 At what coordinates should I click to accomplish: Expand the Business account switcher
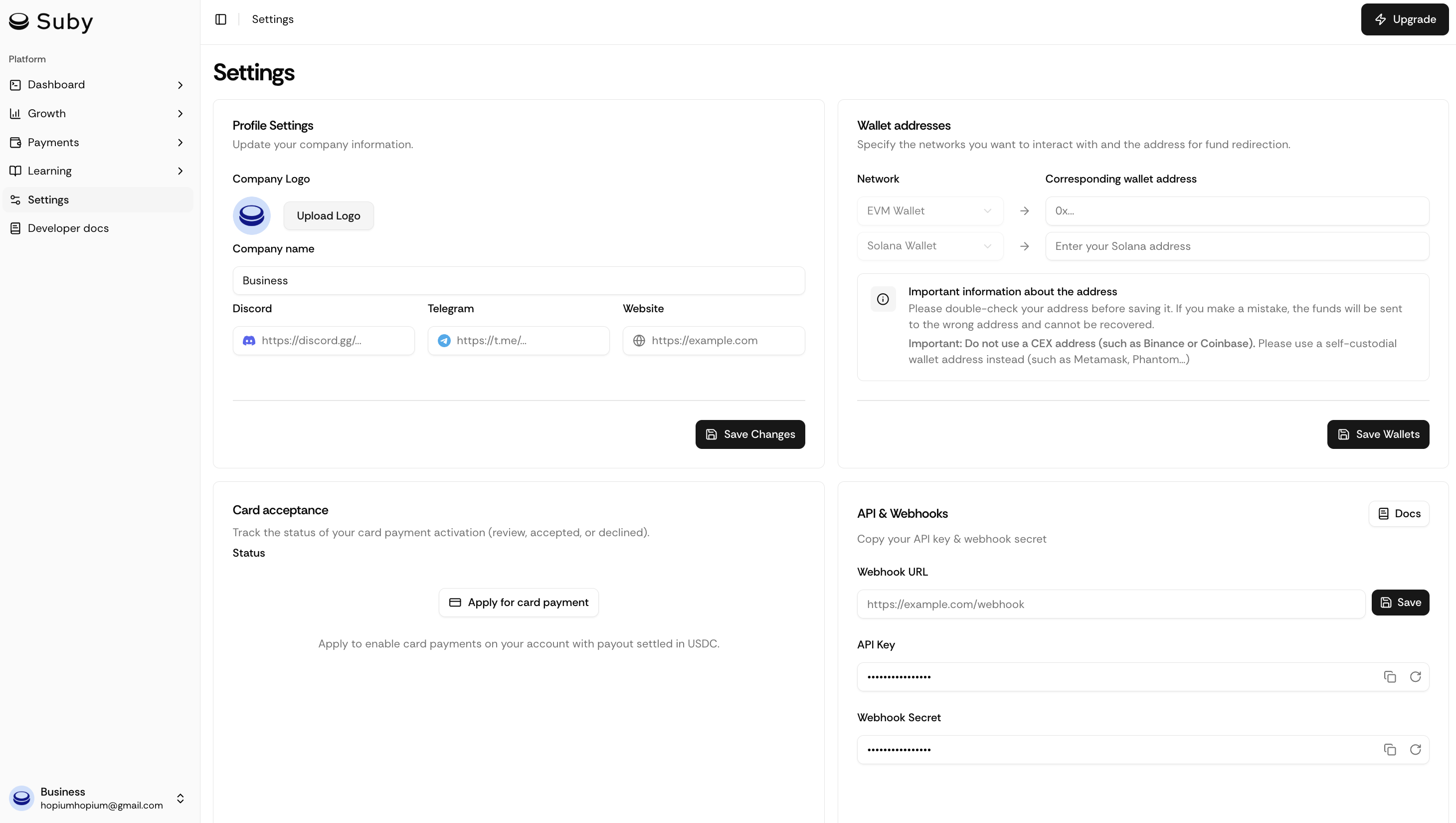coord(181,798)
